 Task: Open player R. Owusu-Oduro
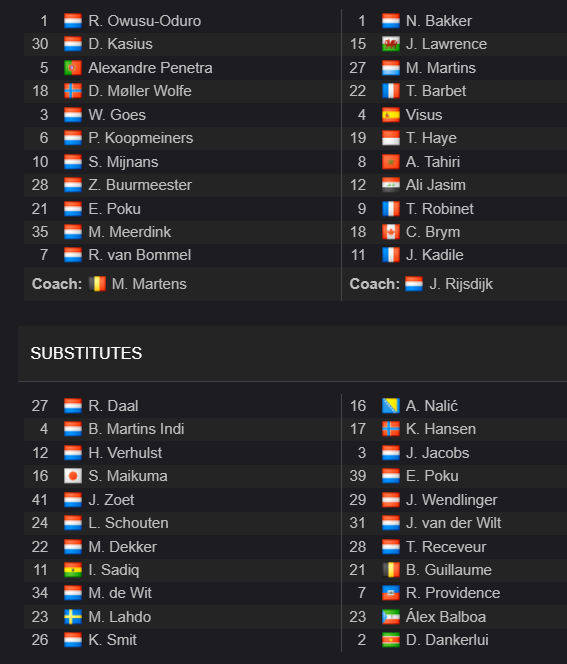(x=144, y=21)
